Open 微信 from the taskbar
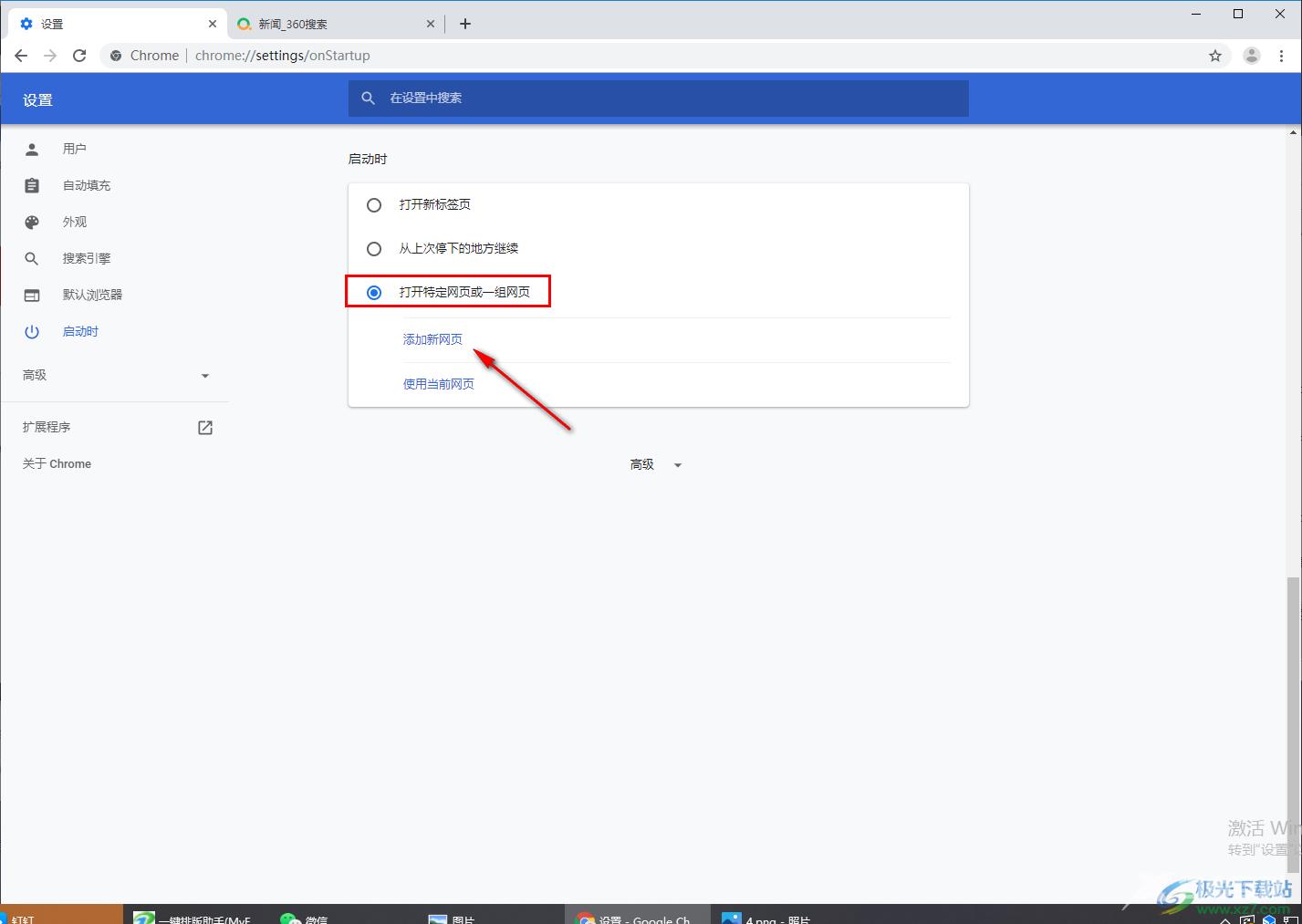This screenshot has width=1302, height=924. (305, 918)
